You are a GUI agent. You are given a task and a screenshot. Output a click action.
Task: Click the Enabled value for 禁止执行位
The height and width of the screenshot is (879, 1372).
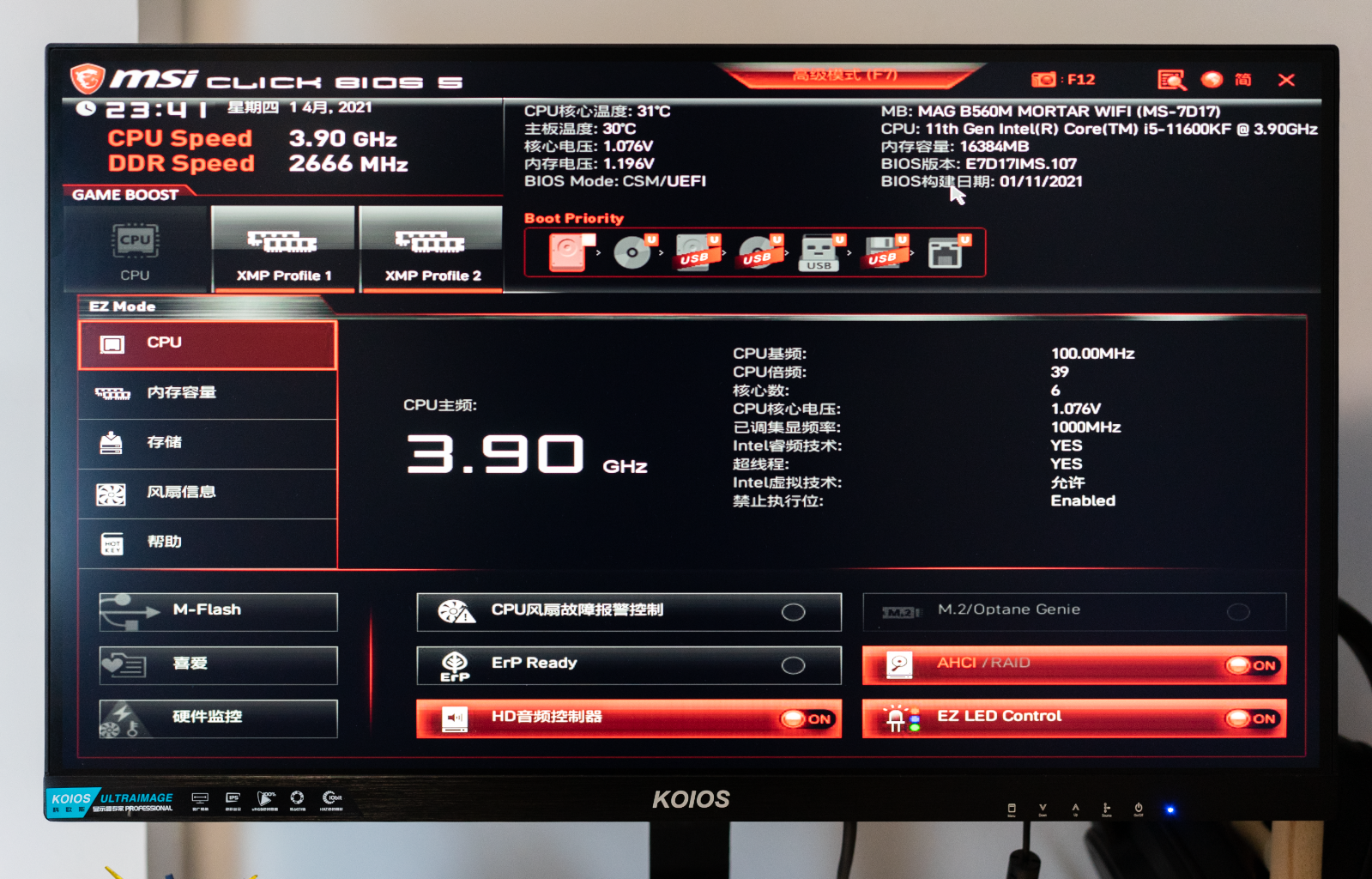click(1083, 500)
